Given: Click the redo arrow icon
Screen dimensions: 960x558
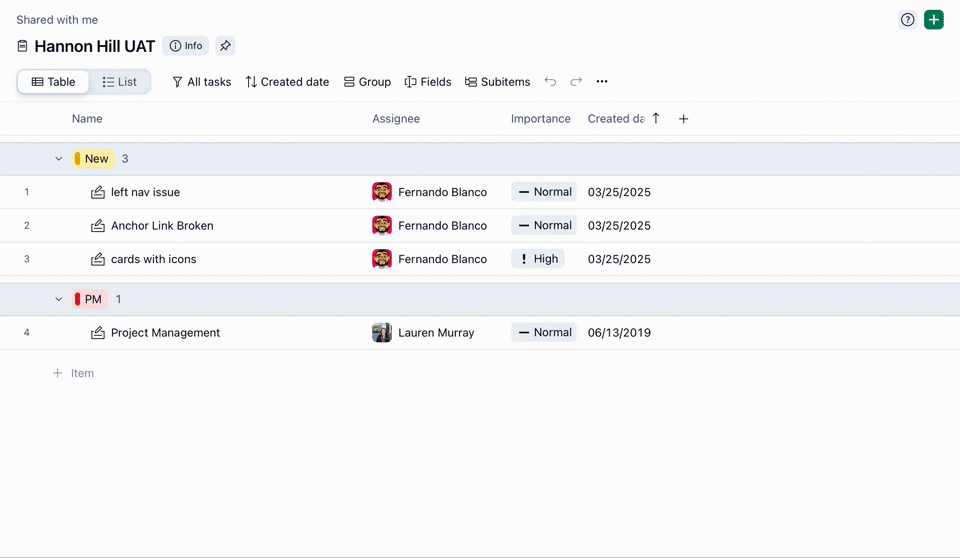Looking at the screenshot, I should 576,81.
